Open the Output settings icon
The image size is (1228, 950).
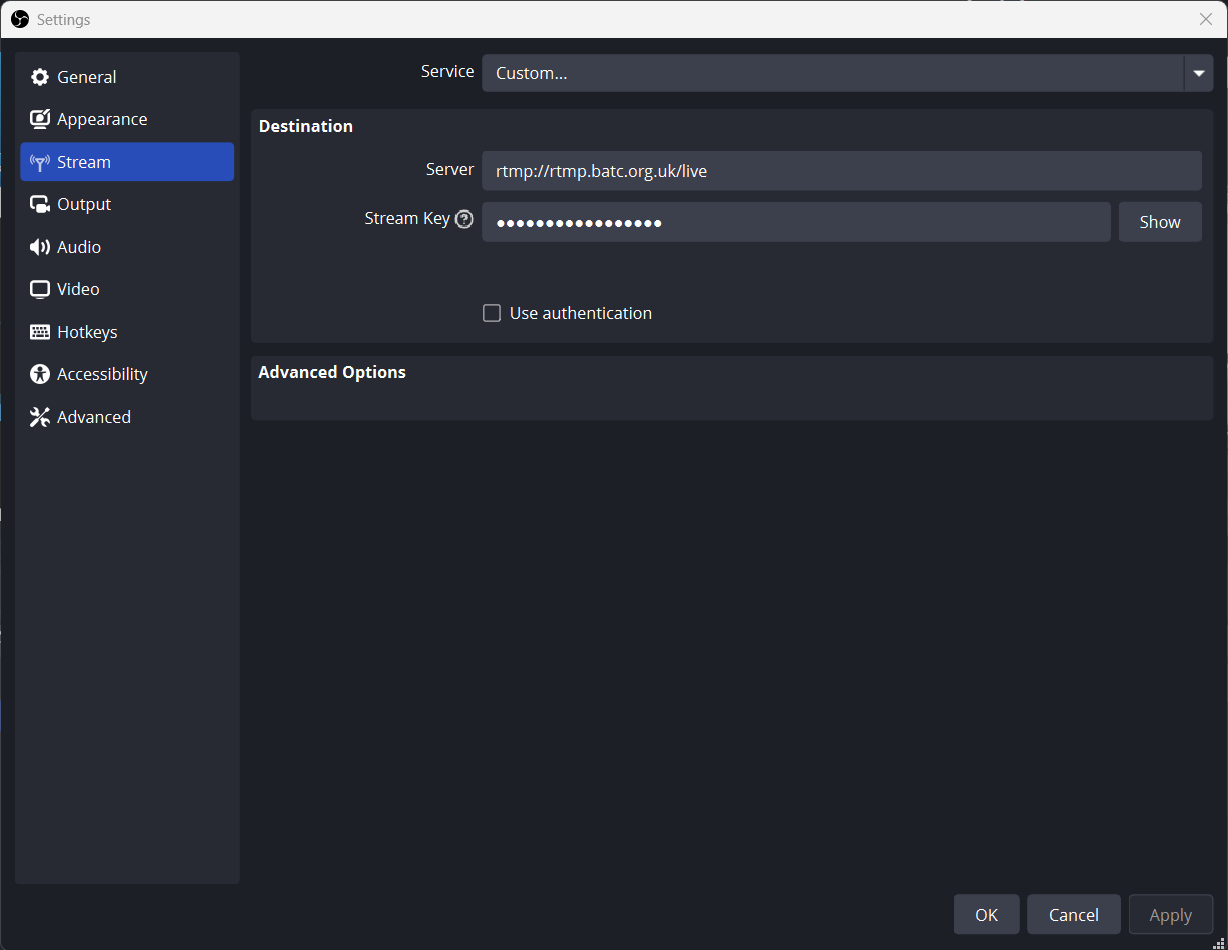tap(40, 204)
